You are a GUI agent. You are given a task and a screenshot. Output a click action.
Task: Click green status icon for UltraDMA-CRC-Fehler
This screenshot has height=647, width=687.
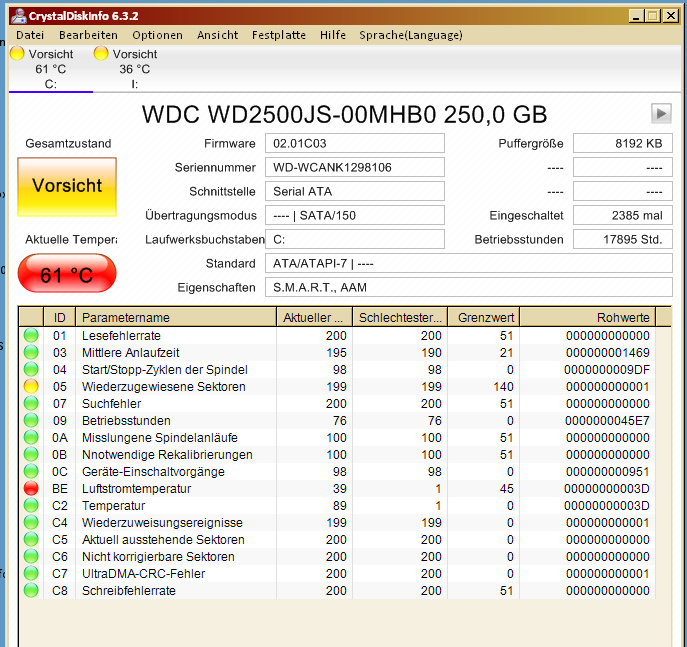(x=31, y=573)
